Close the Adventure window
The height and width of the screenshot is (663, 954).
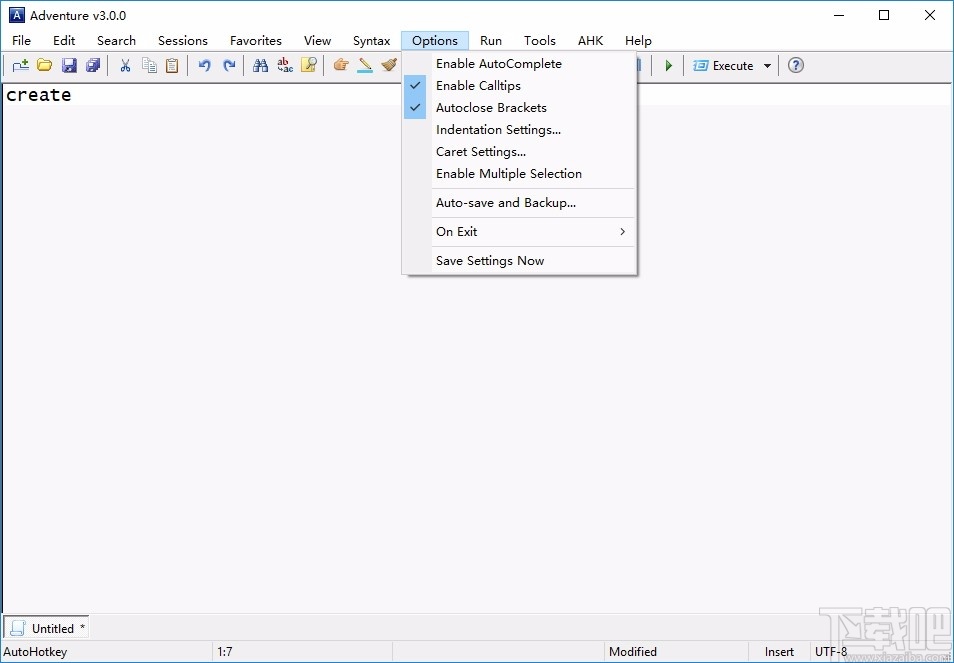pyautogui.click(x=930, y=15)
